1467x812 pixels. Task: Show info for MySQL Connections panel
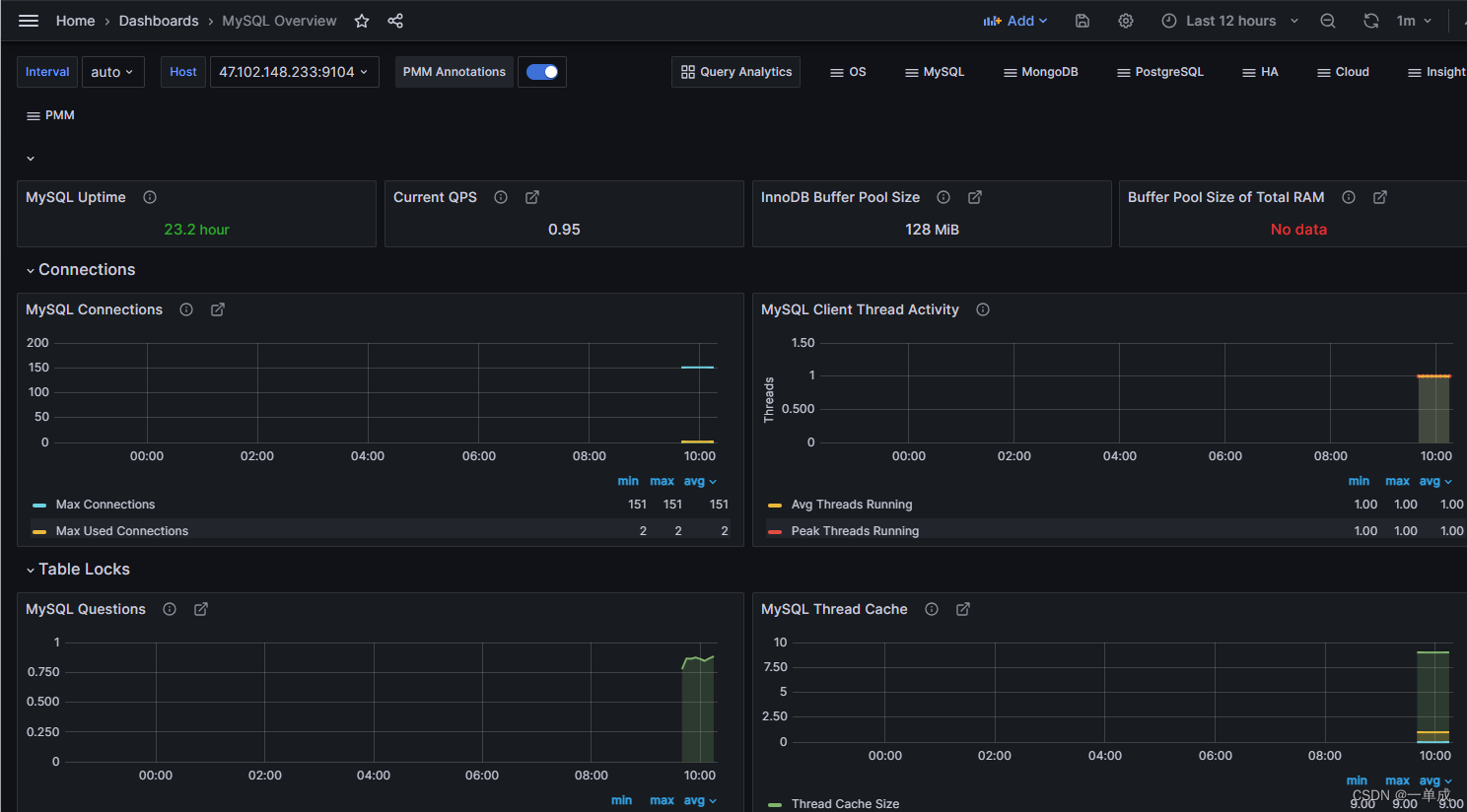186,309
